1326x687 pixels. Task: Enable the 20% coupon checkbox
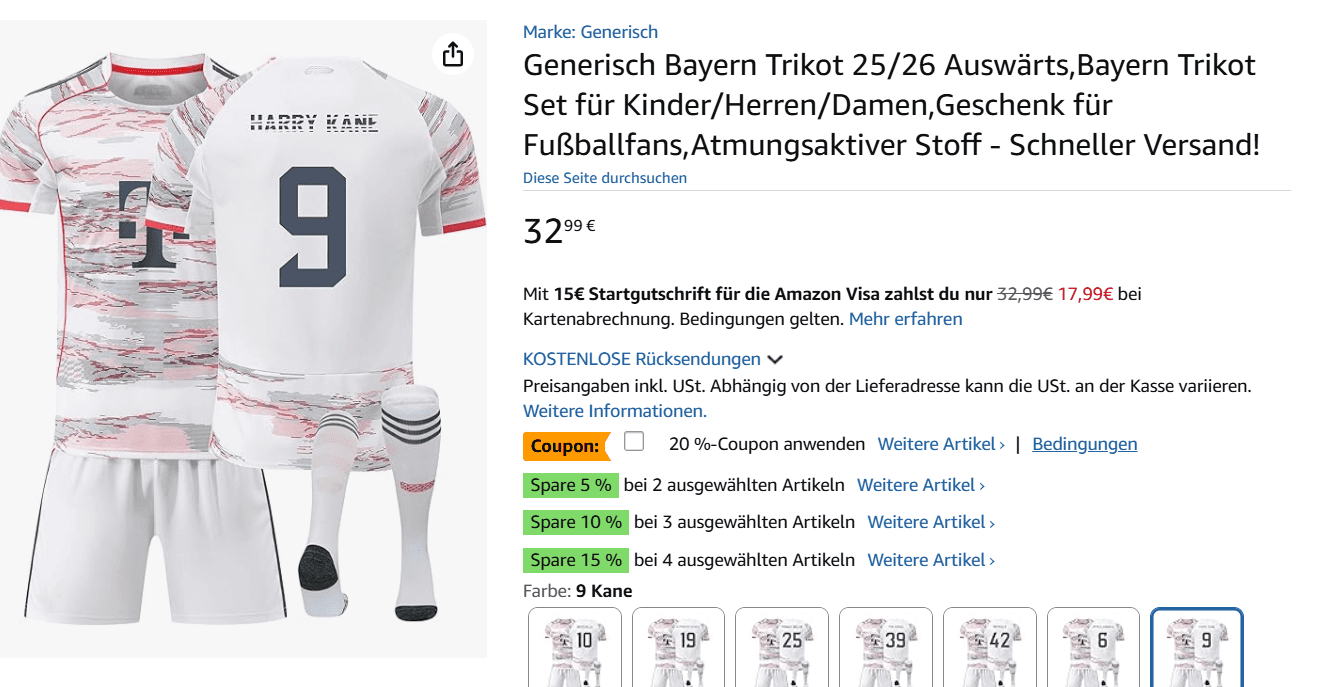[634, 439]
